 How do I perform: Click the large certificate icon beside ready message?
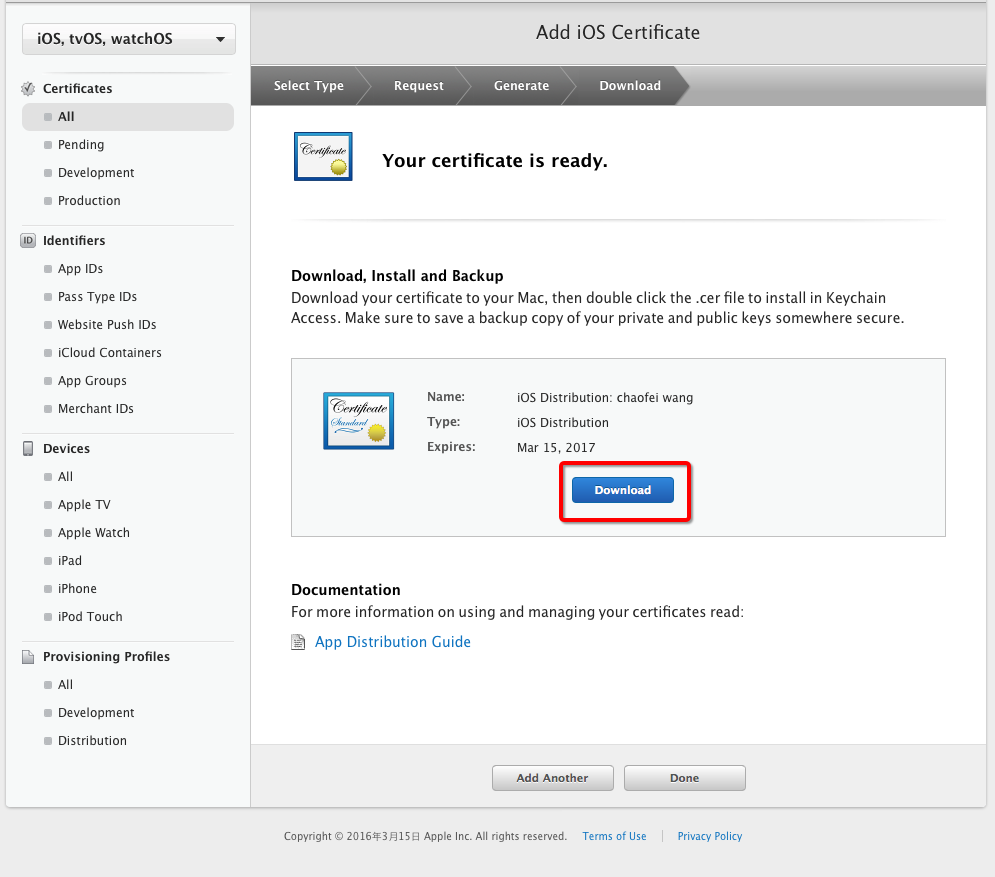(322, 155)
